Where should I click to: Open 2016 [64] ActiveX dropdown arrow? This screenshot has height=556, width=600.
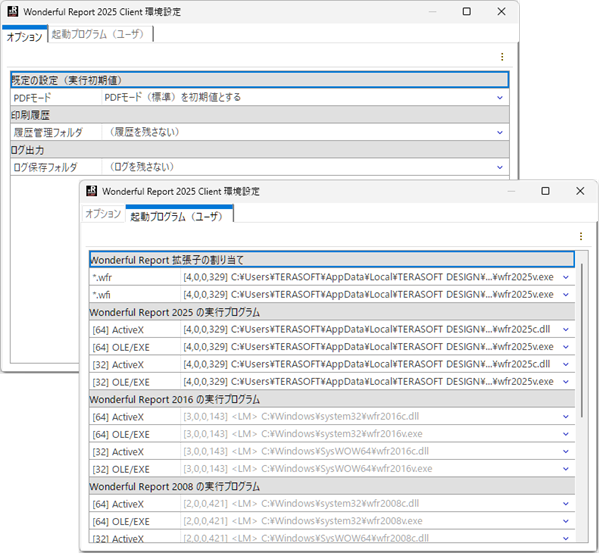tap(566, 417)
